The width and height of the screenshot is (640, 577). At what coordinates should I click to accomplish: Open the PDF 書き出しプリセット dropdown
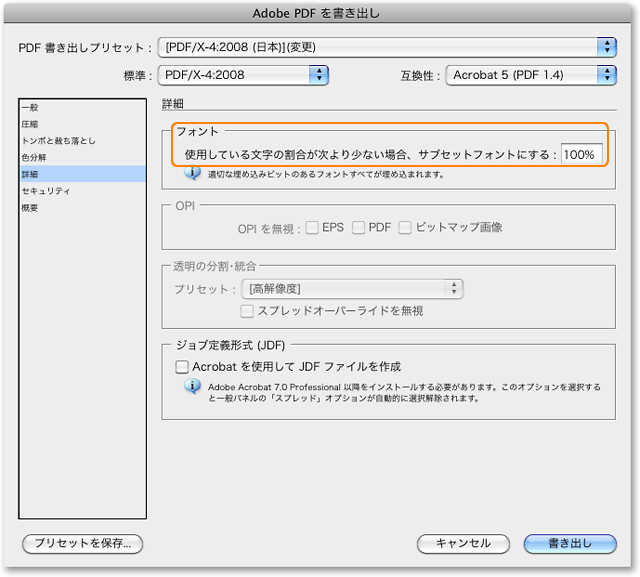click(x=388, y=47)
